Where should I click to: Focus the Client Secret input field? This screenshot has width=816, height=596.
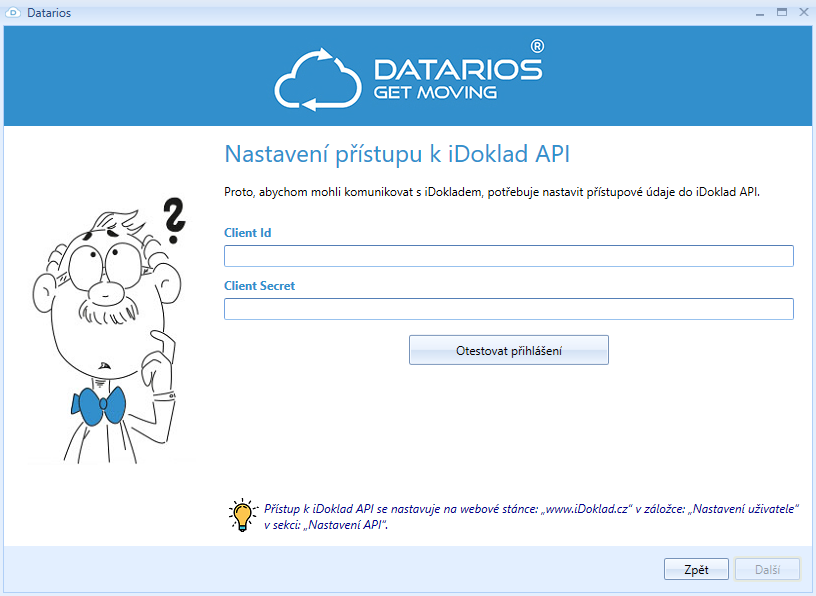pos(508,309)
